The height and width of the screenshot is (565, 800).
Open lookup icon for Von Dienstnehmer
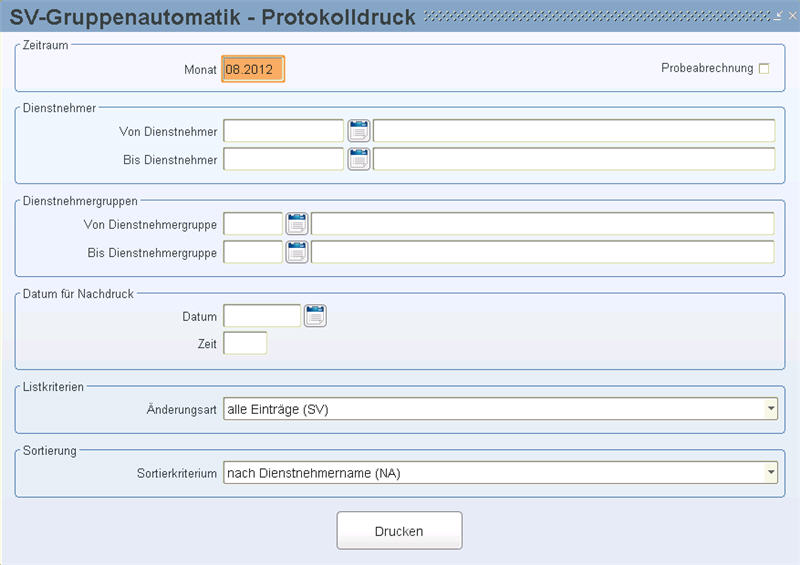pyautogui.click(x=359, y=131)
